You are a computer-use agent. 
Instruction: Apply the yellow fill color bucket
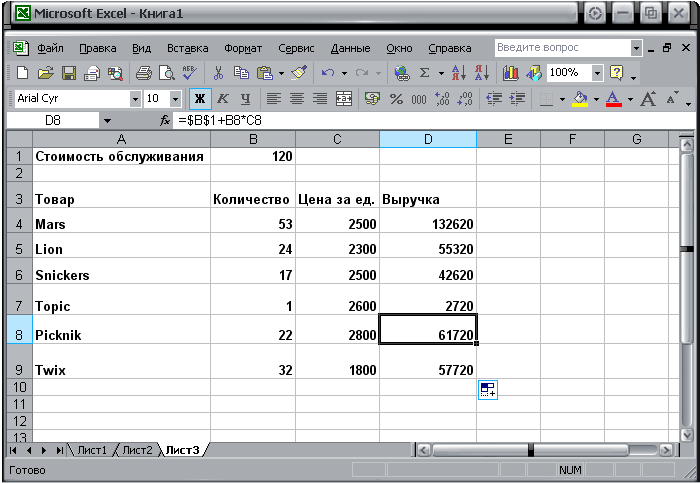[x=580, y=99]
